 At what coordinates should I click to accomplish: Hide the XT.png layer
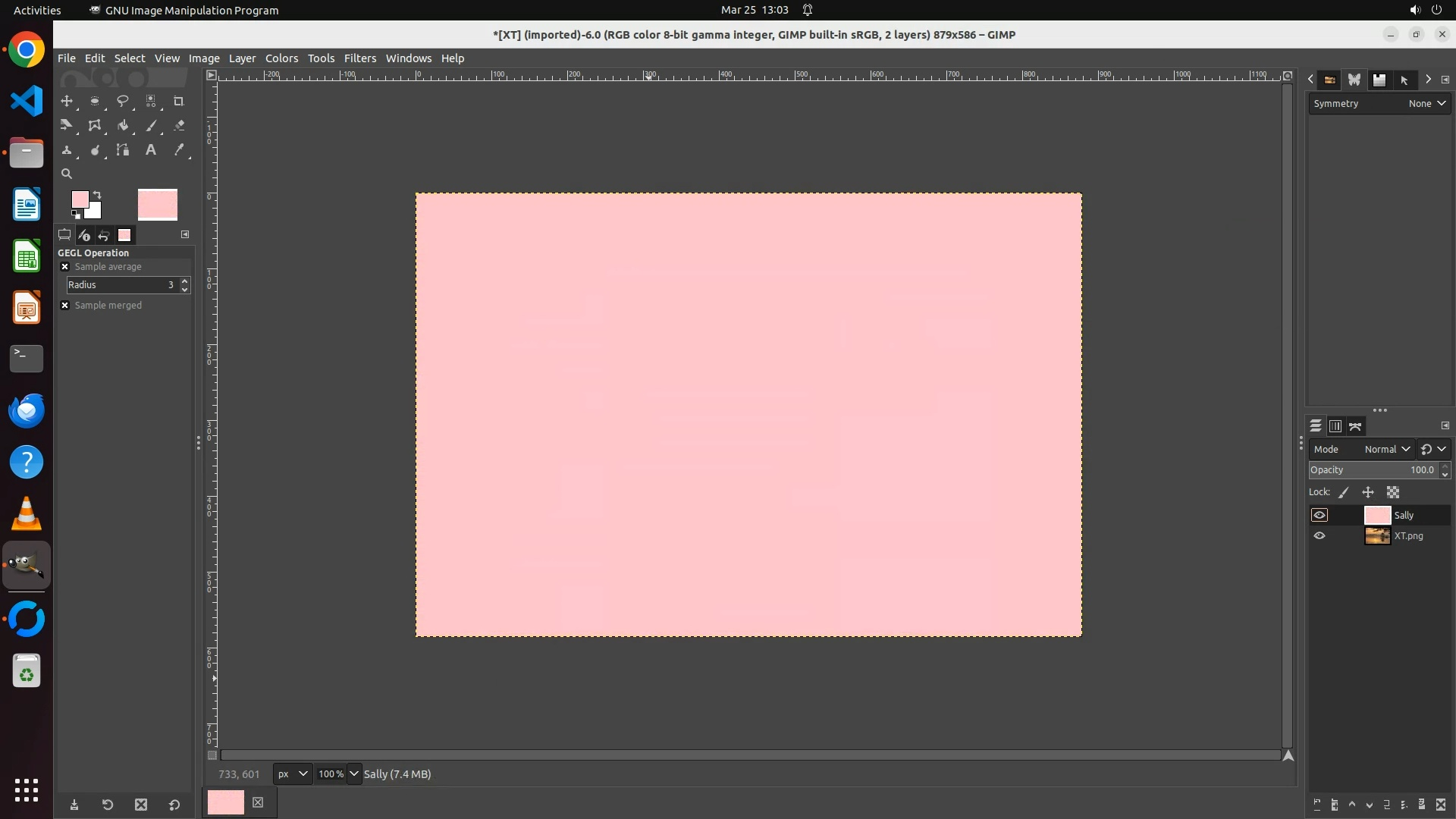[1319, 536]
